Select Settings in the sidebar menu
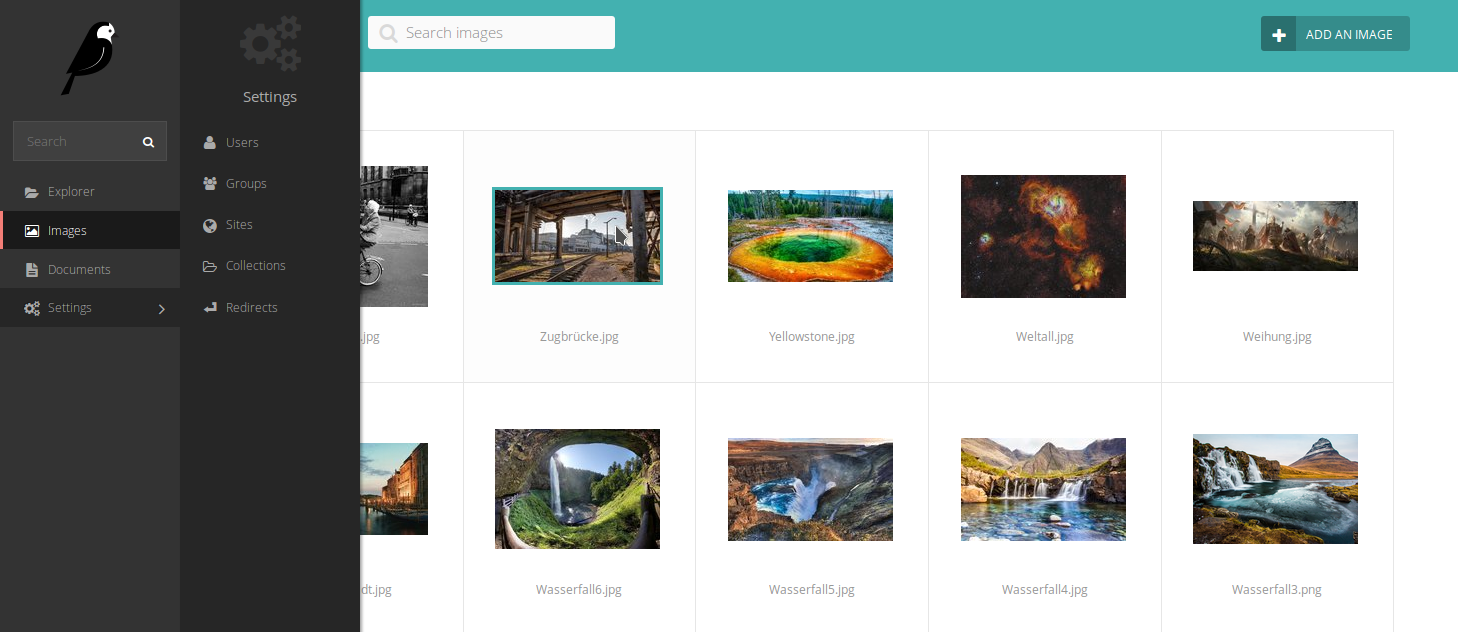This screenshot has height=632, width=1458. [90, 308]
